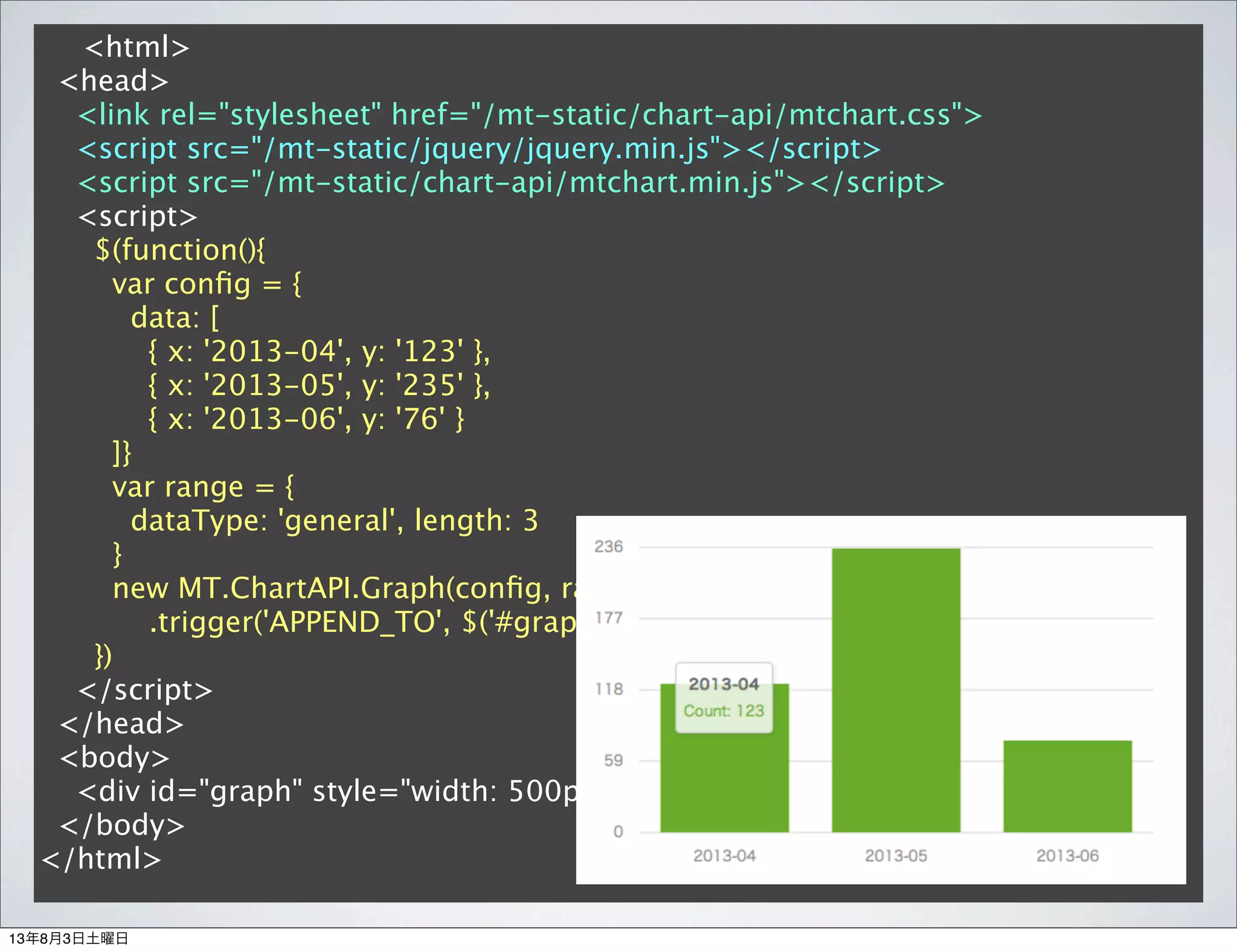Click the 2013-05 x-axis label
1237x952 pixels.
(x=896, y=856)
